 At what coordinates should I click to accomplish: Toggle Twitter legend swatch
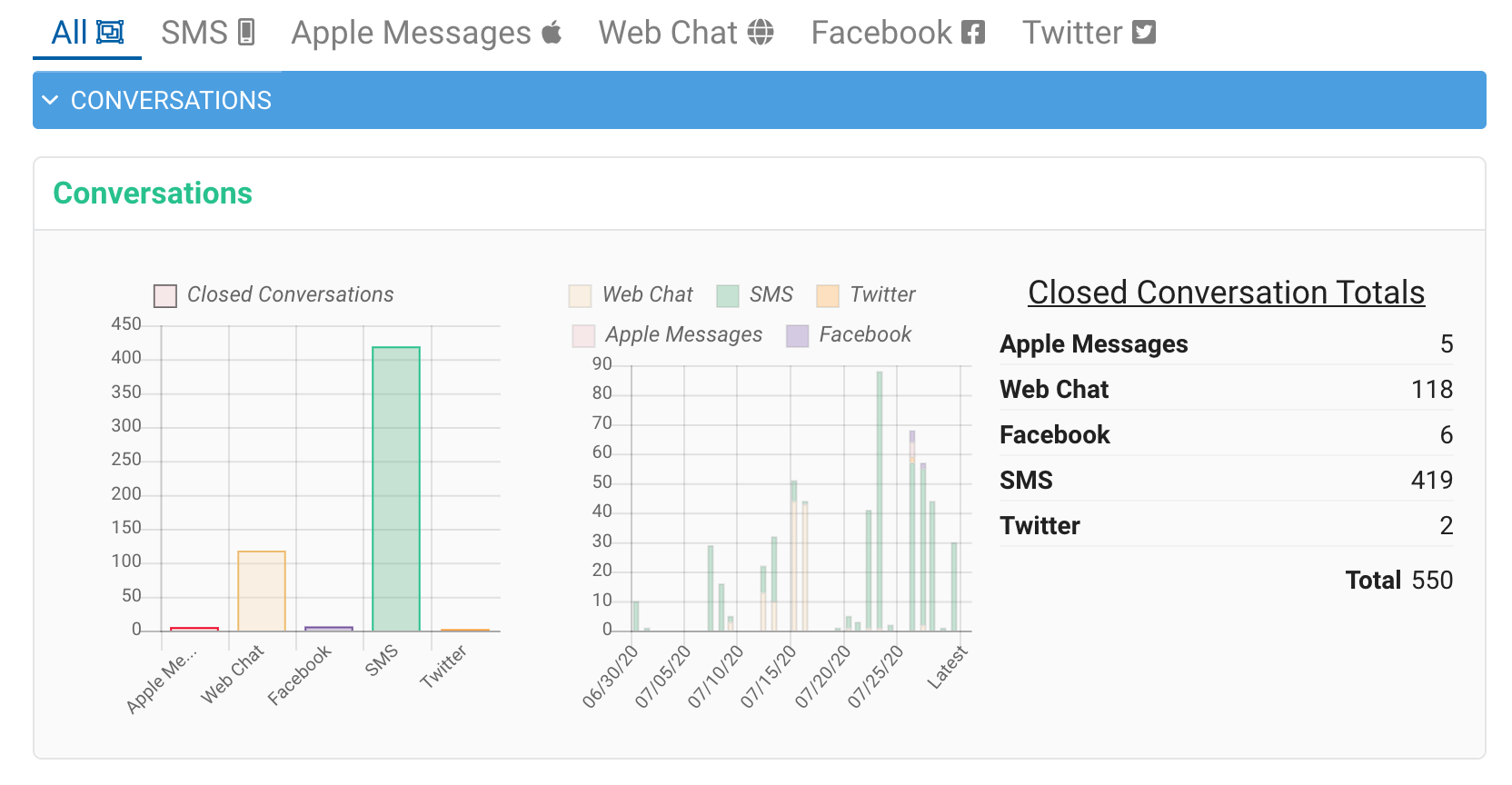pos(828,295)
